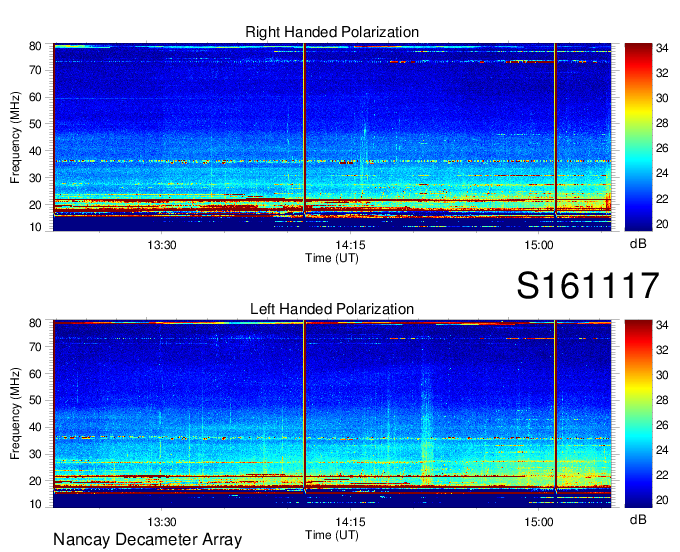The image size is (680, 552).
Task: Click "Frequency (MHz)" axis label of Left Handed plot
Action: coord(15,414)
